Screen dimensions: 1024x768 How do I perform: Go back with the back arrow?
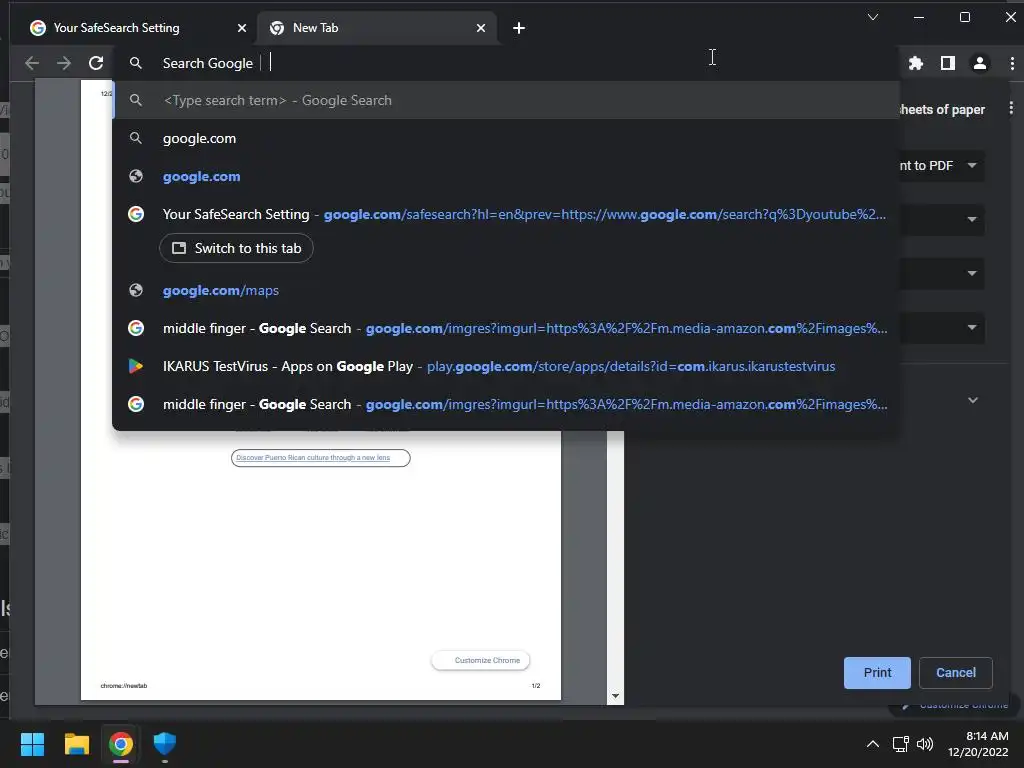coord(31,63)
